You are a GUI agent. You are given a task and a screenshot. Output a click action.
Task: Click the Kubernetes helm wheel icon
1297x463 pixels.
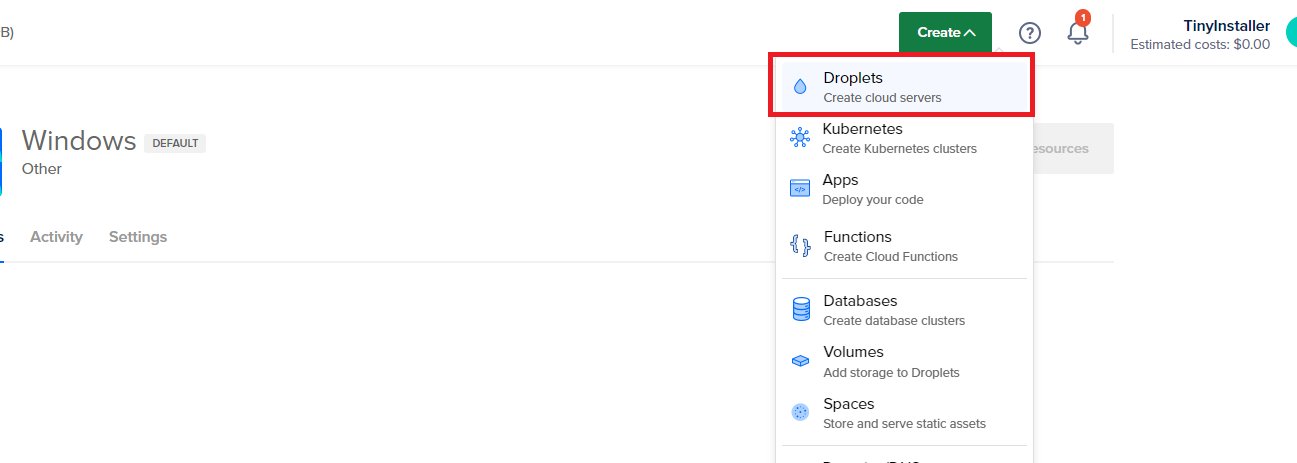click(799, 138)
